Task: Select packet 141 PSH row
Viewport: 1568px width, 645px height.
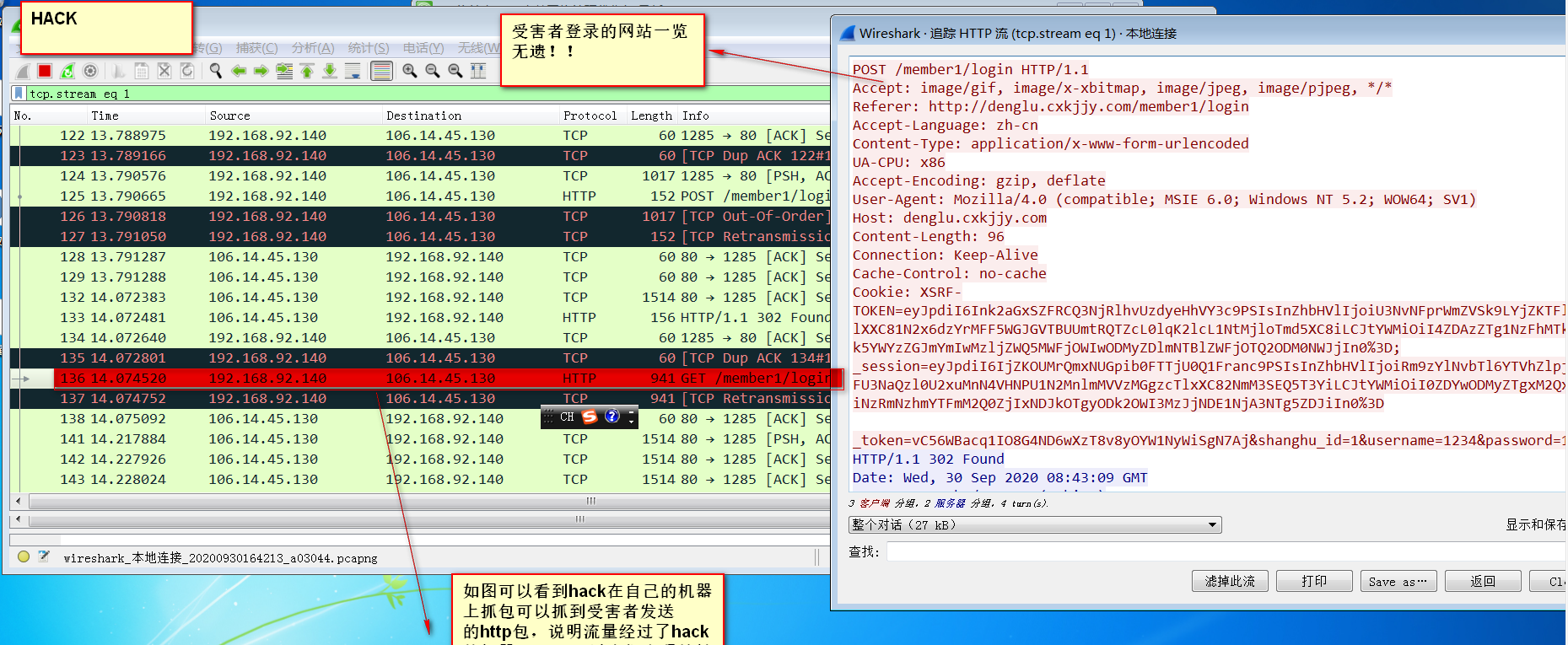Action: pos(420,438)
